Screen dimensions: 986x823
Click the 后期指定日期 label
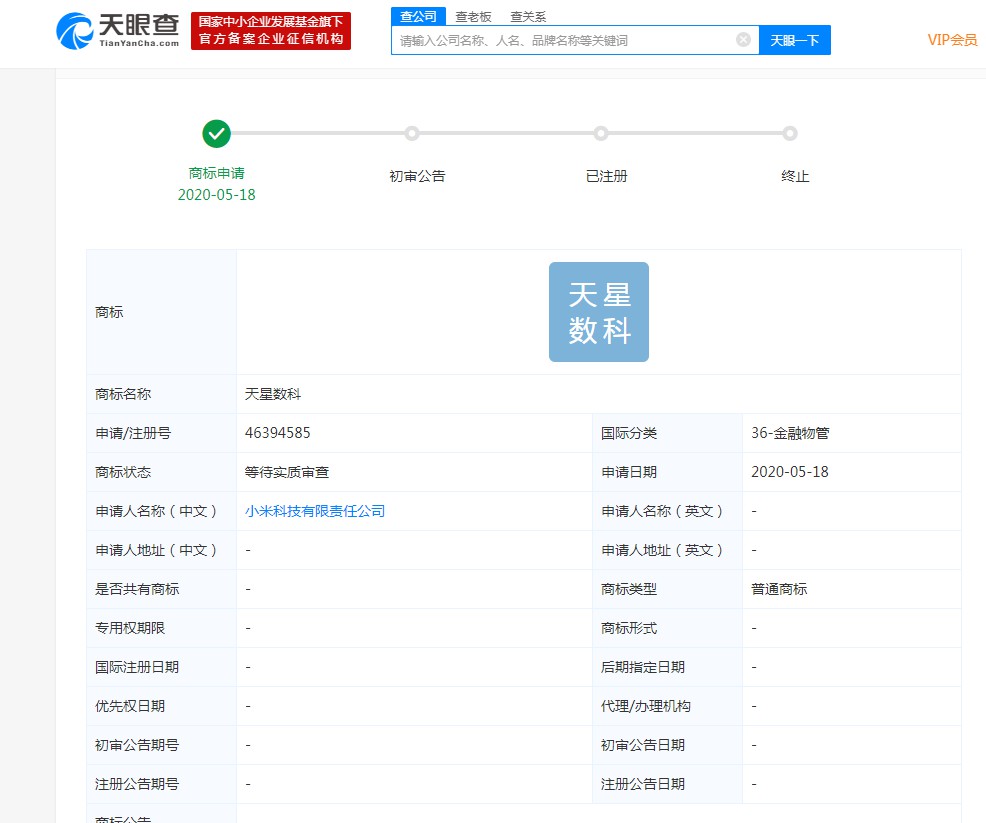point(643,667)
